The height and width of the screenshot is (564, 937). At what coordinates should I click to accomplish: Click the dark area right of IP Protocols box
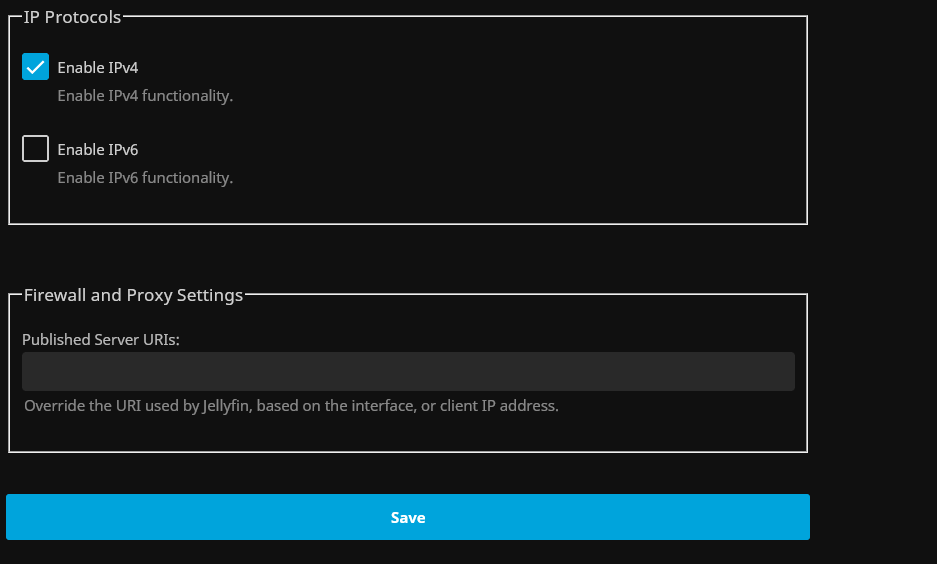click(870, 120)
